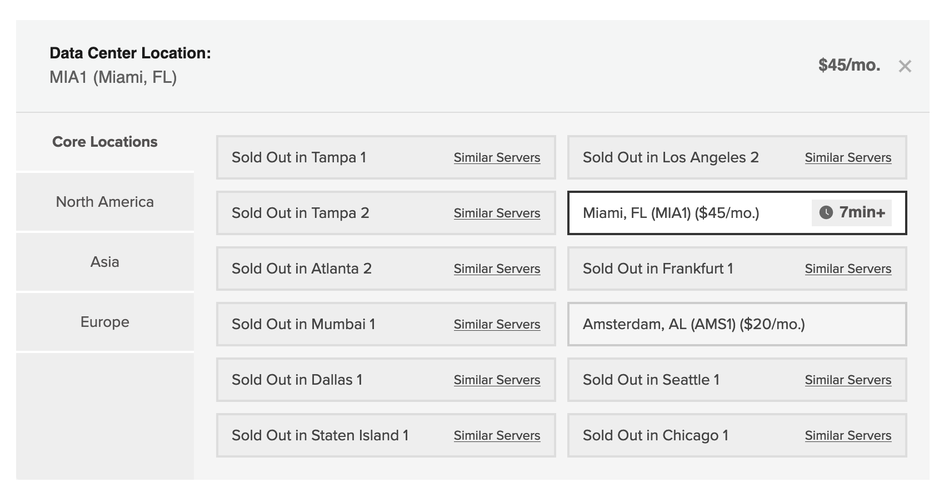Close the data center location panel
The height and width of the screenshot is (487, 939).
point(904,66)
